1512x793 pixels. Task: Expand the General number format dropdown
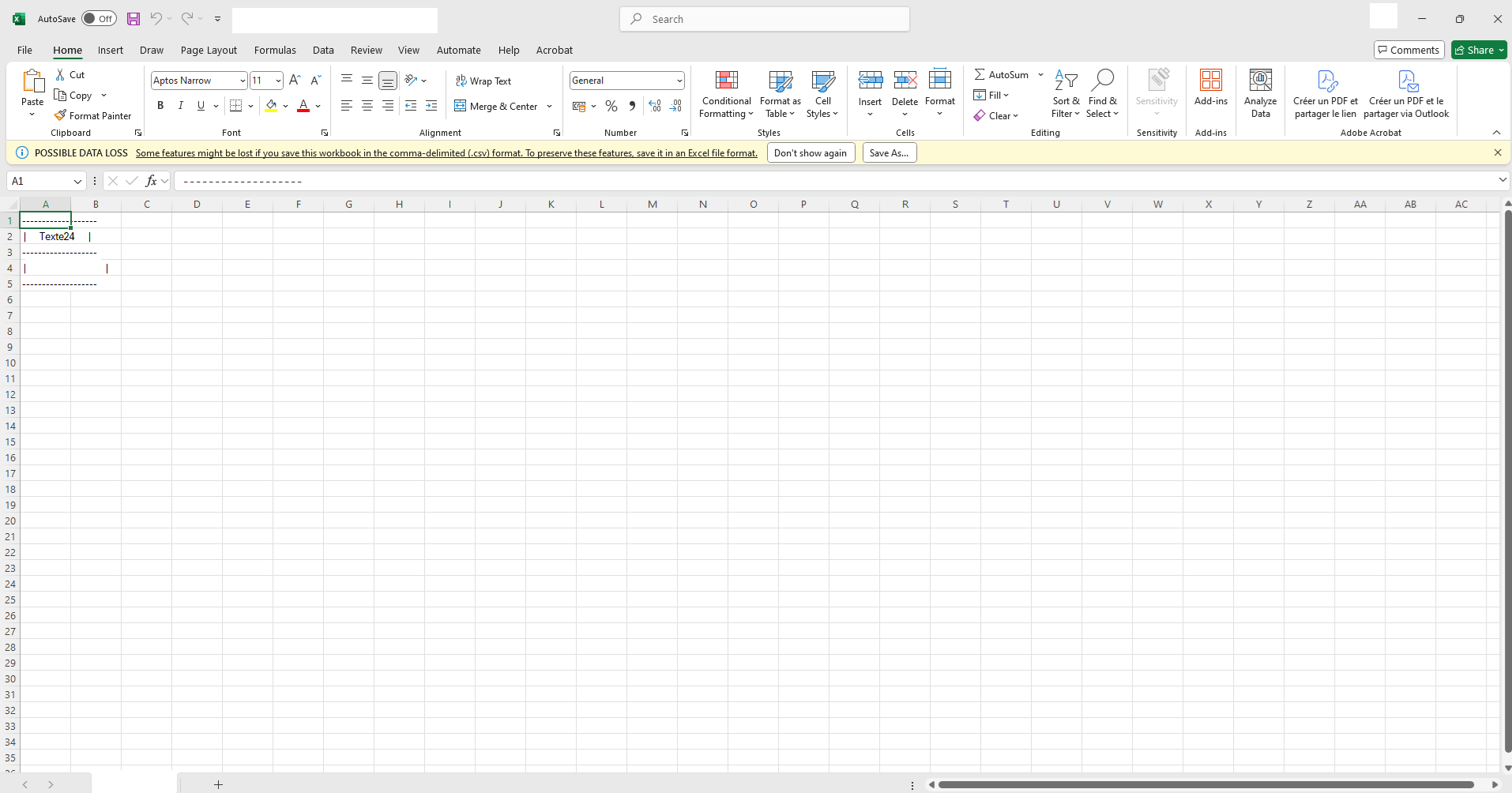point(679,81)
